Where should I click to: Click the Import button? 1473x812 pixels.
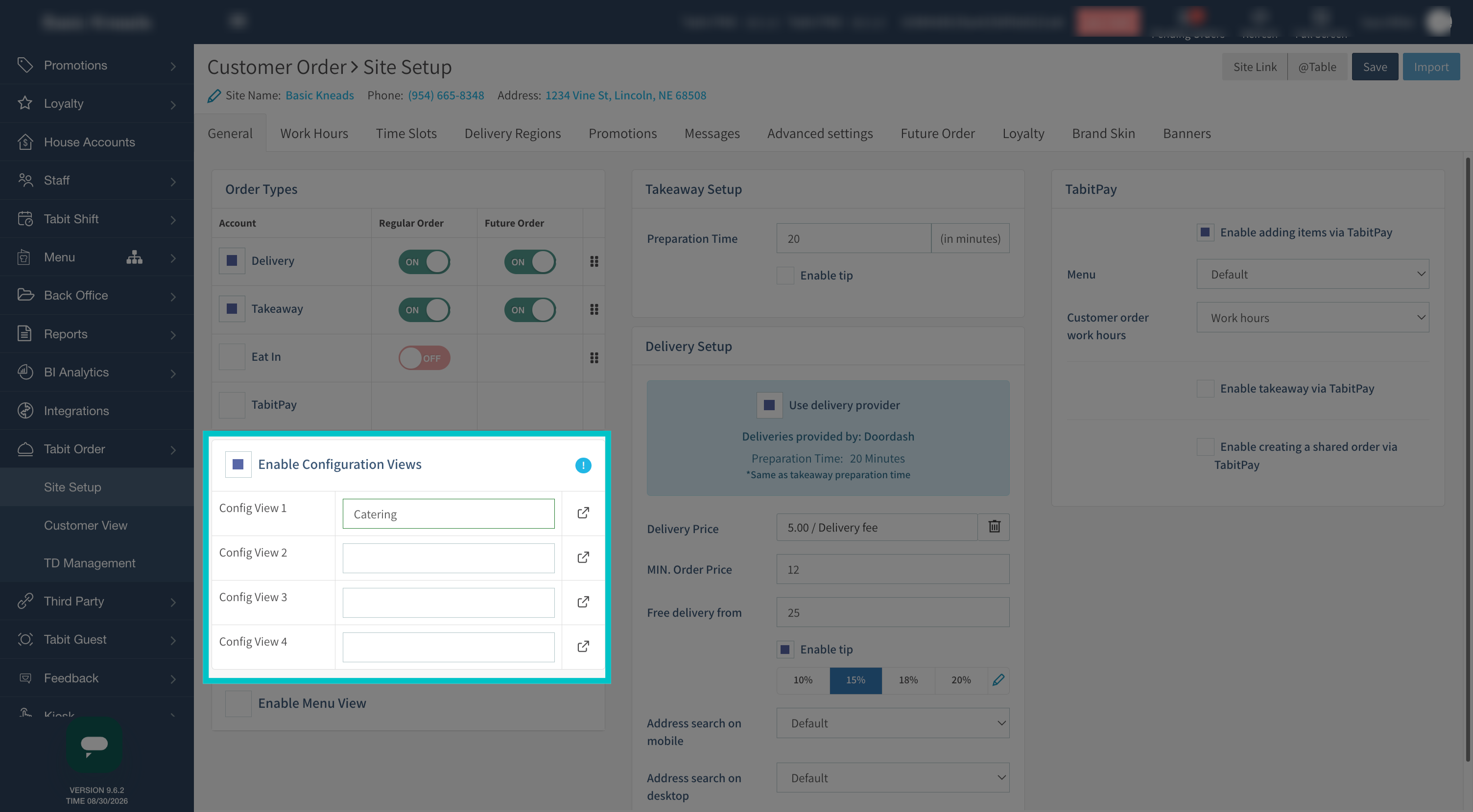point(1431,67)
